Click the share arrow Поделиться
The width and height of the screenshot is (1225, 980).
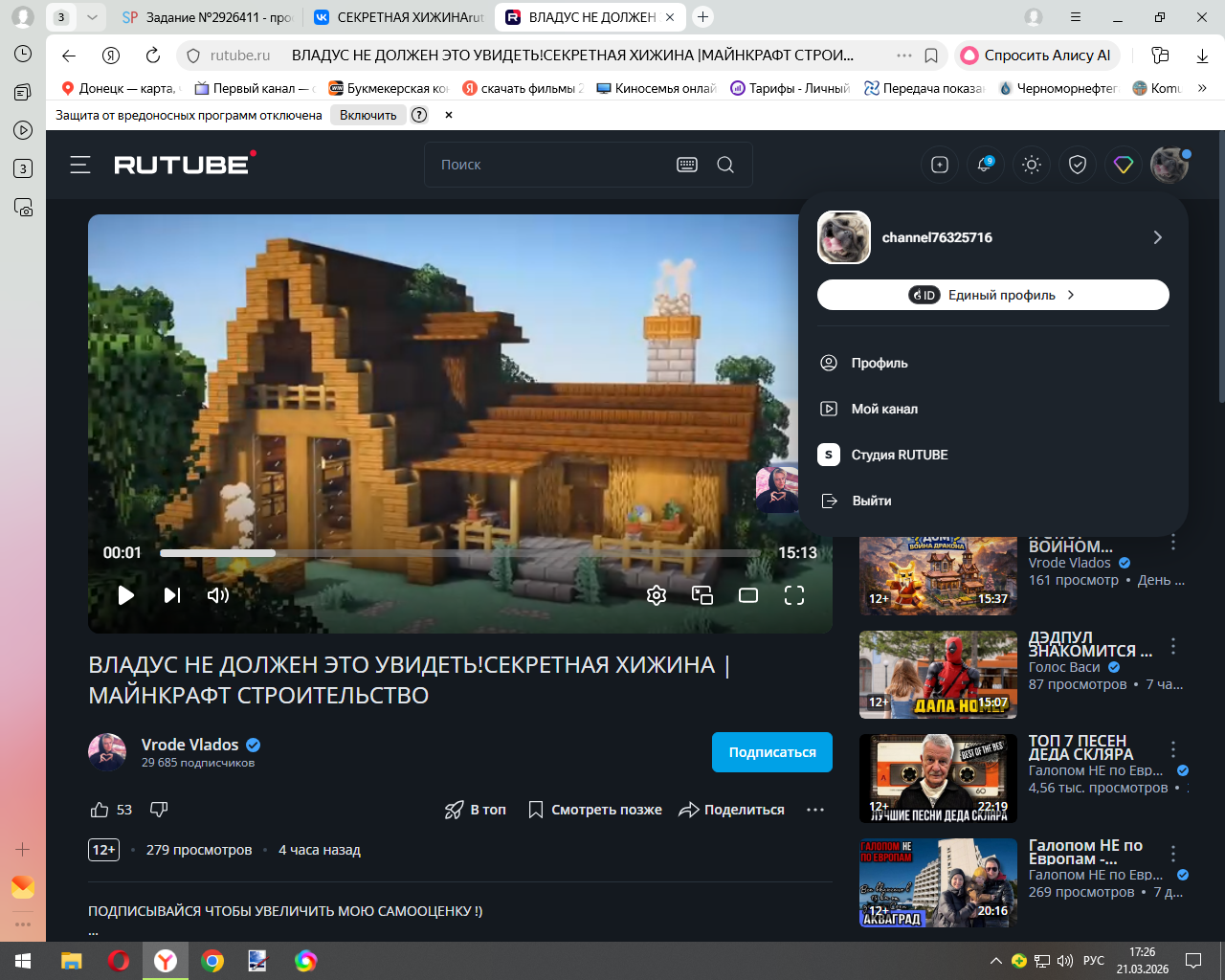point(732,810)
